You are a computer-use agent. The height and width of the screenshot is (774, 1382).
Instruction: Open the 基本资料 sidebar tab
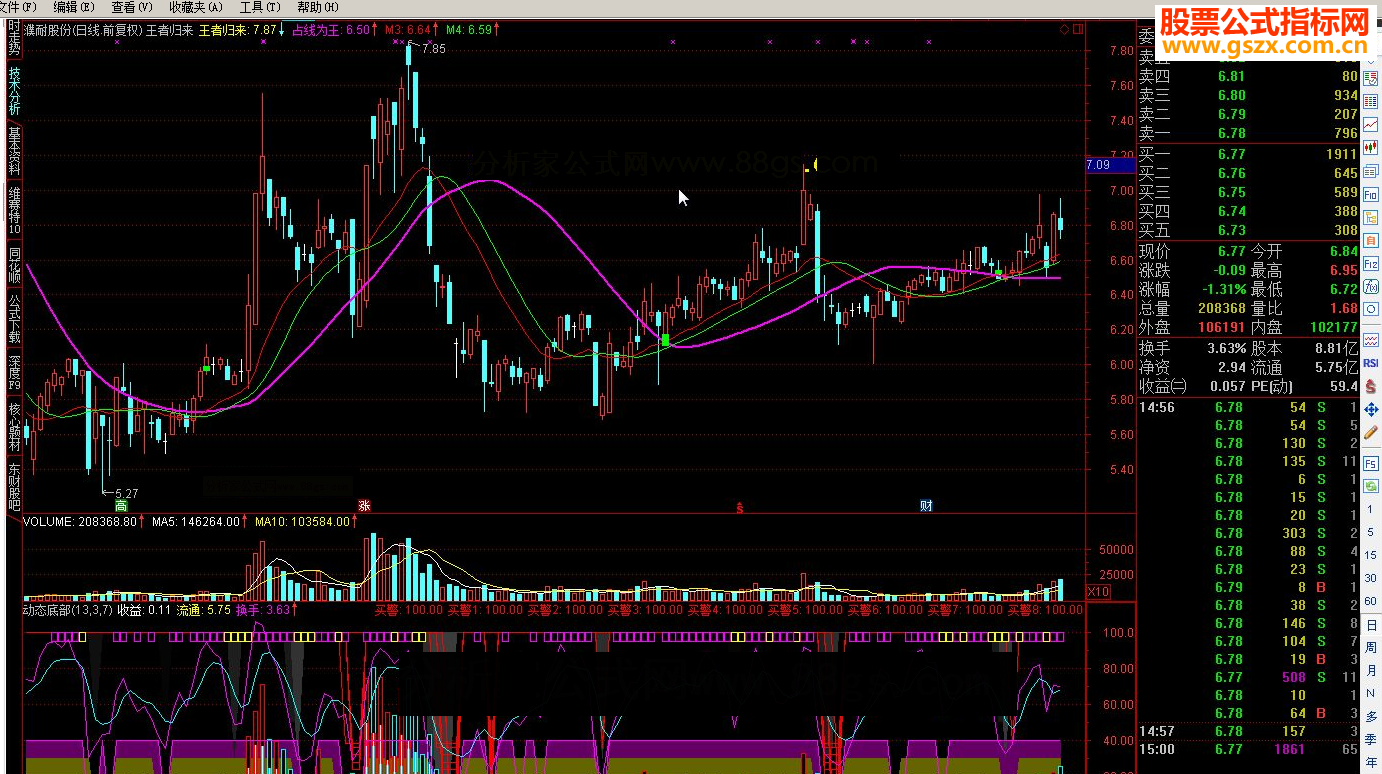click(14, 151)
